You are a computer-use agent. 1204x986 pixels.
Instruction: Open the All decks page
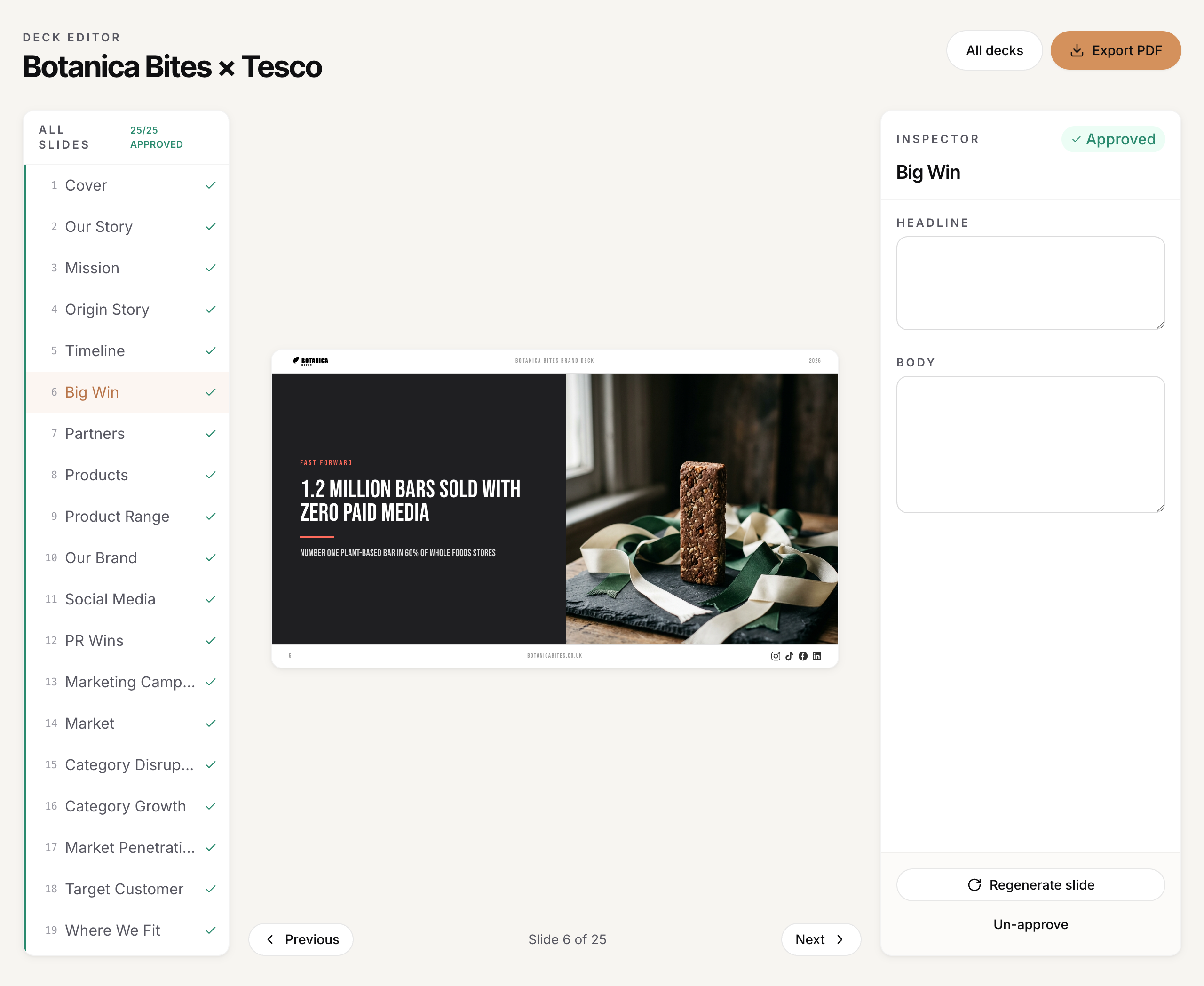(x=994, y=50)
